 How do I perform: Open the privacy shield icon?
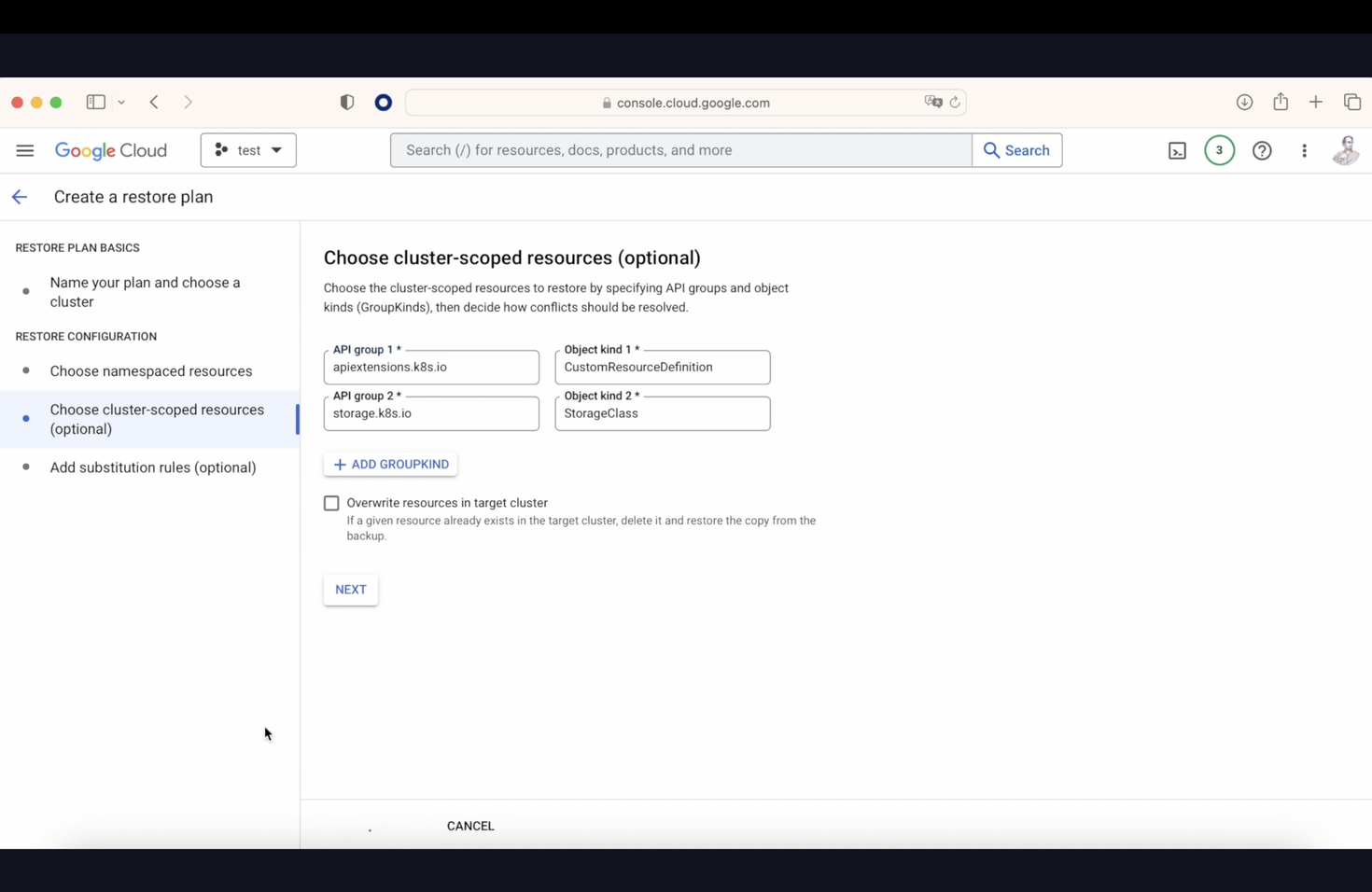(347, 103)
